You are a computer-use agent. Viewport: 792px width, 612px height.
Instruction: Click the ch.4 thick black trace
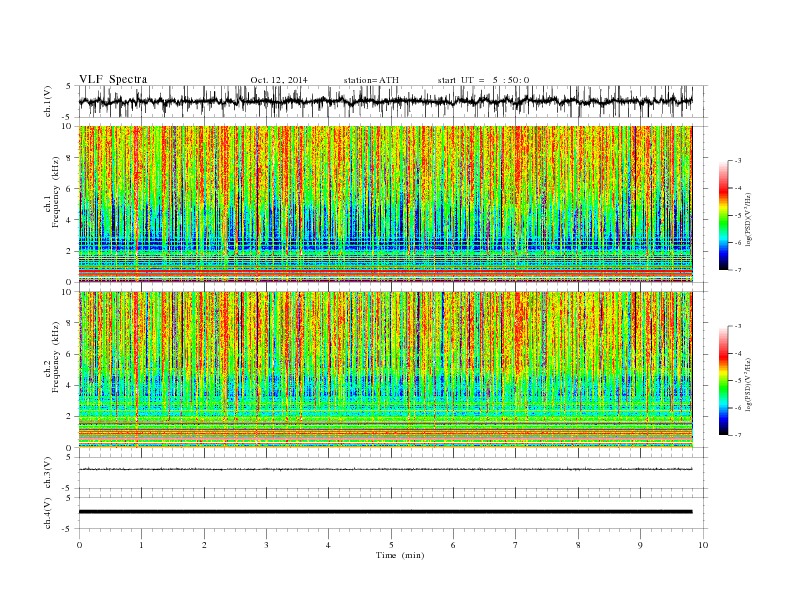pos(386,512)
